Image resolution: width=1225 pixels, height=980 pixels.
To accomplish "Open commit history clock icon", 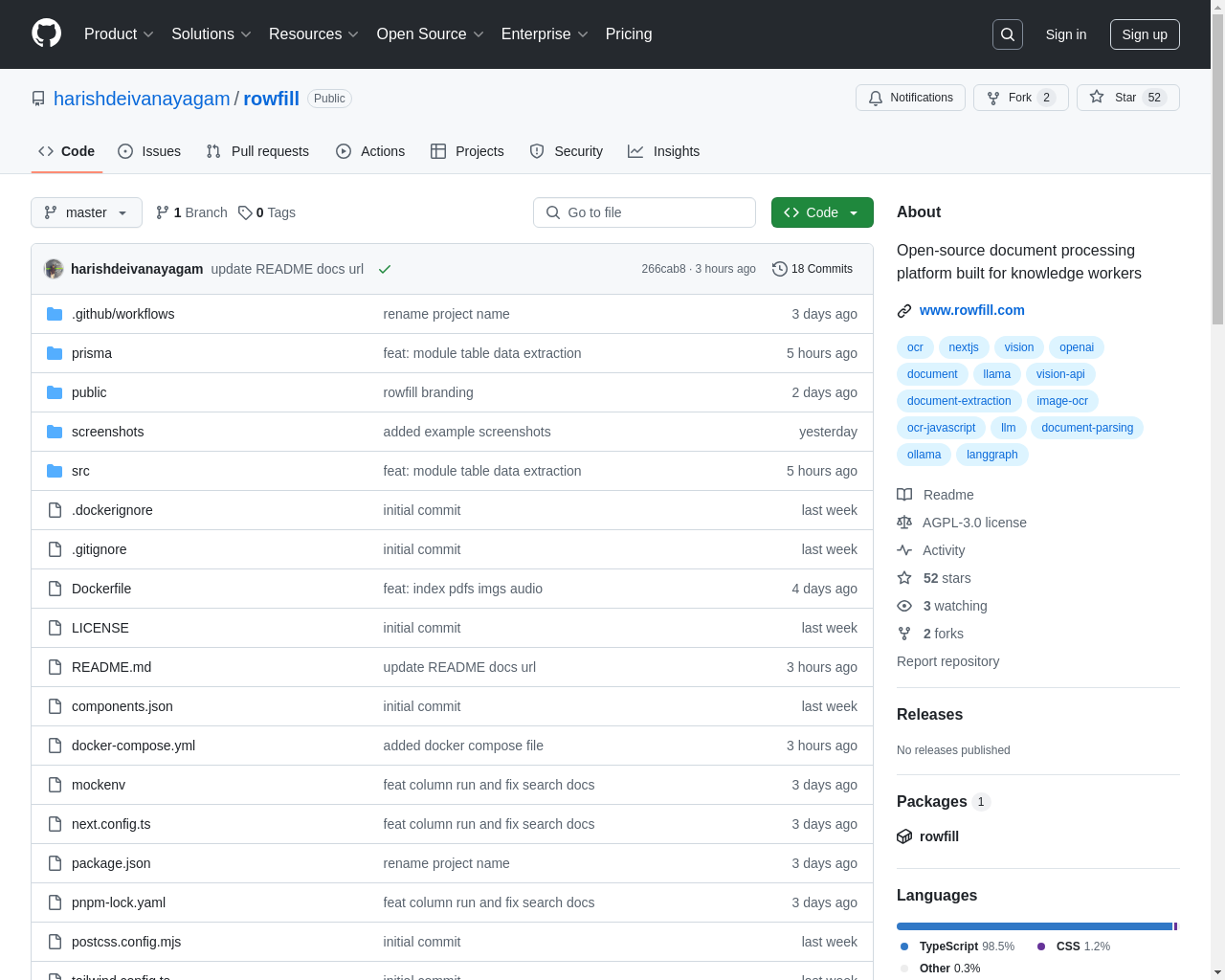I will click(779, 269).
